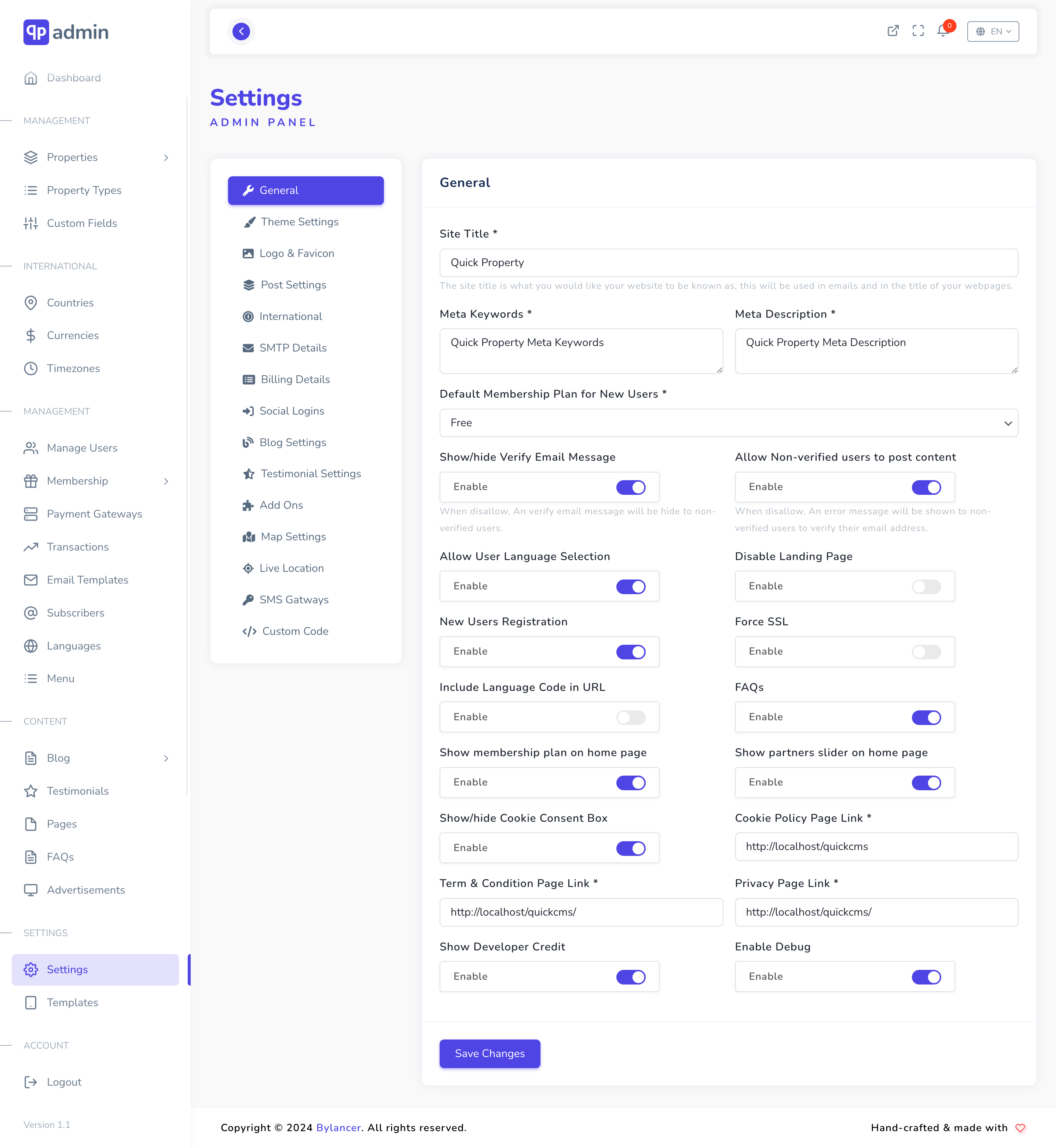Open Live Location tab
Viewport: 1056px width, 1148px height.
[306, 568]
